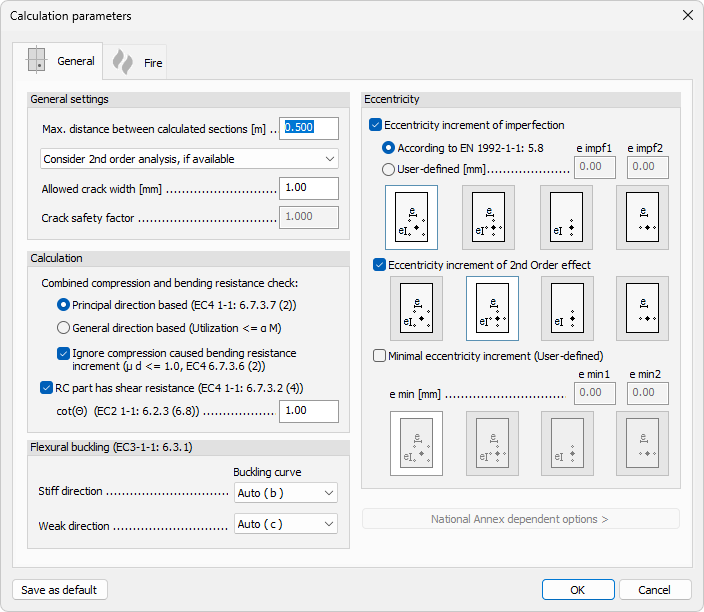This screenshot has height=612, width=704.
Task: Choose 2nd Order effect icon showing only eI
Action: click(x=567, y=308)
